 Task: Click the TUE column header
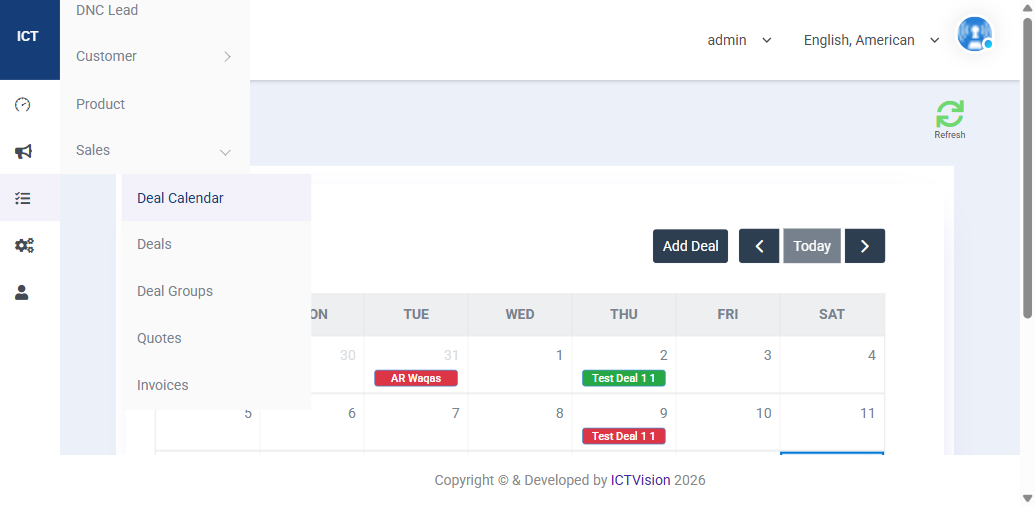coord(416,315)
